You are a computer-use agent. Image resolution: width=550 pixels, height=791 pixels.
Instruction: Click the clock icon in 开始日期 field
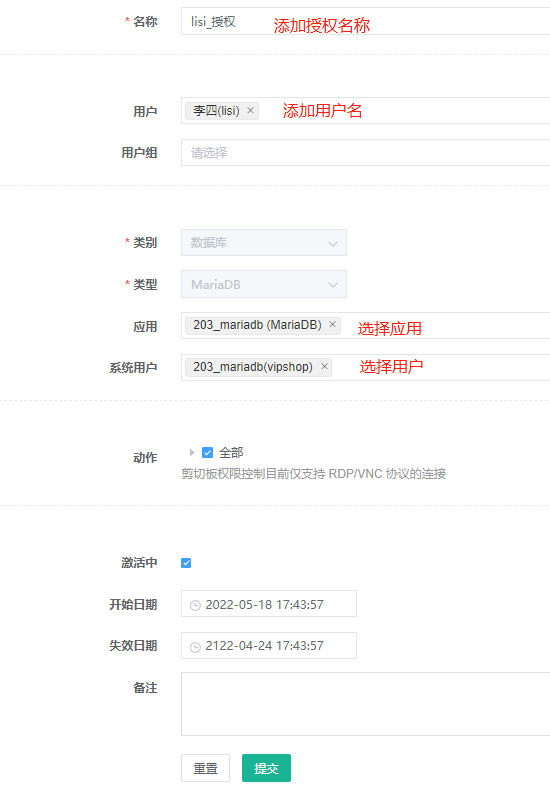tap(195, 605)
